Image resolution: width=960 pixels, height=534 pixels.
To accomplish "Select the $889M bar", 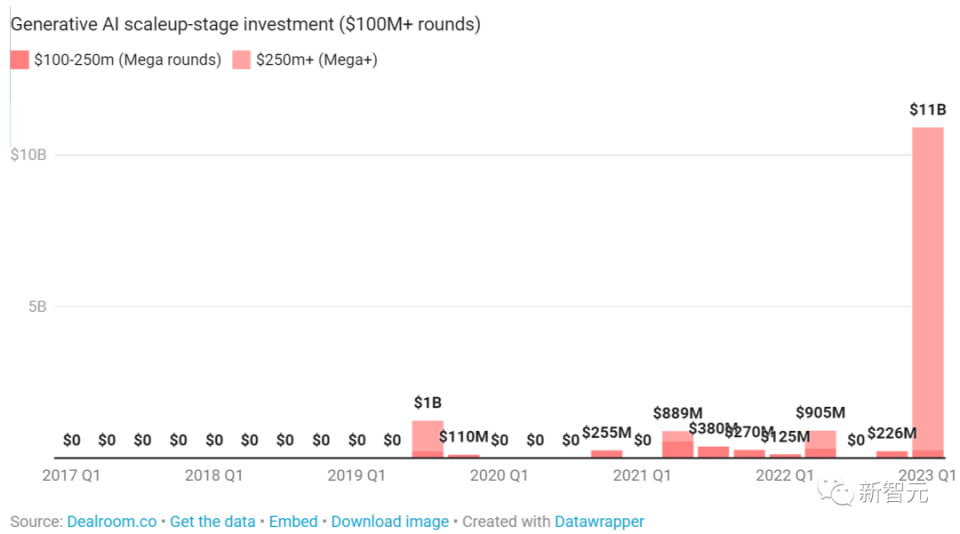I will 677,444.
